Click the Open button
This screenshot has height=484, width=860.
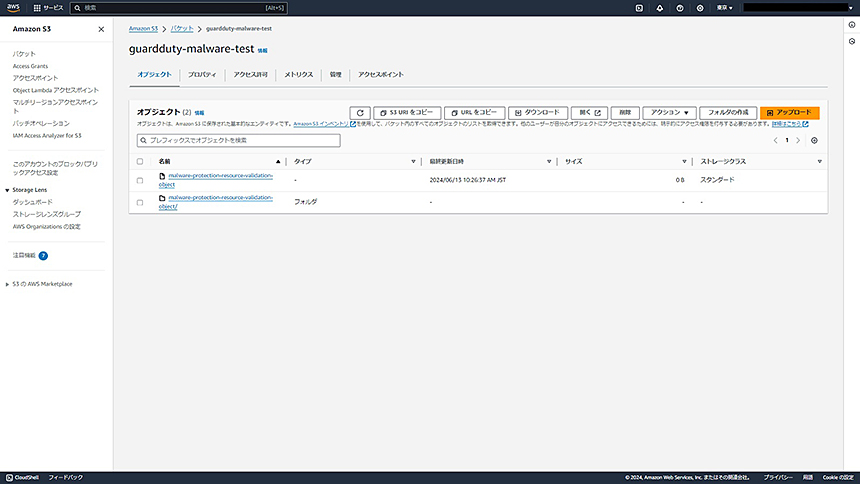(x=589, y=112)
